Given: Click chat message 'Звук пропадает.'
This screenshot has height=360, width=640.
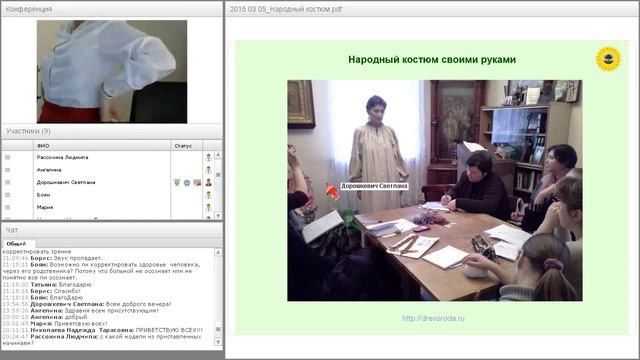Looking at the screenshot, I should (x=78, y=258).
